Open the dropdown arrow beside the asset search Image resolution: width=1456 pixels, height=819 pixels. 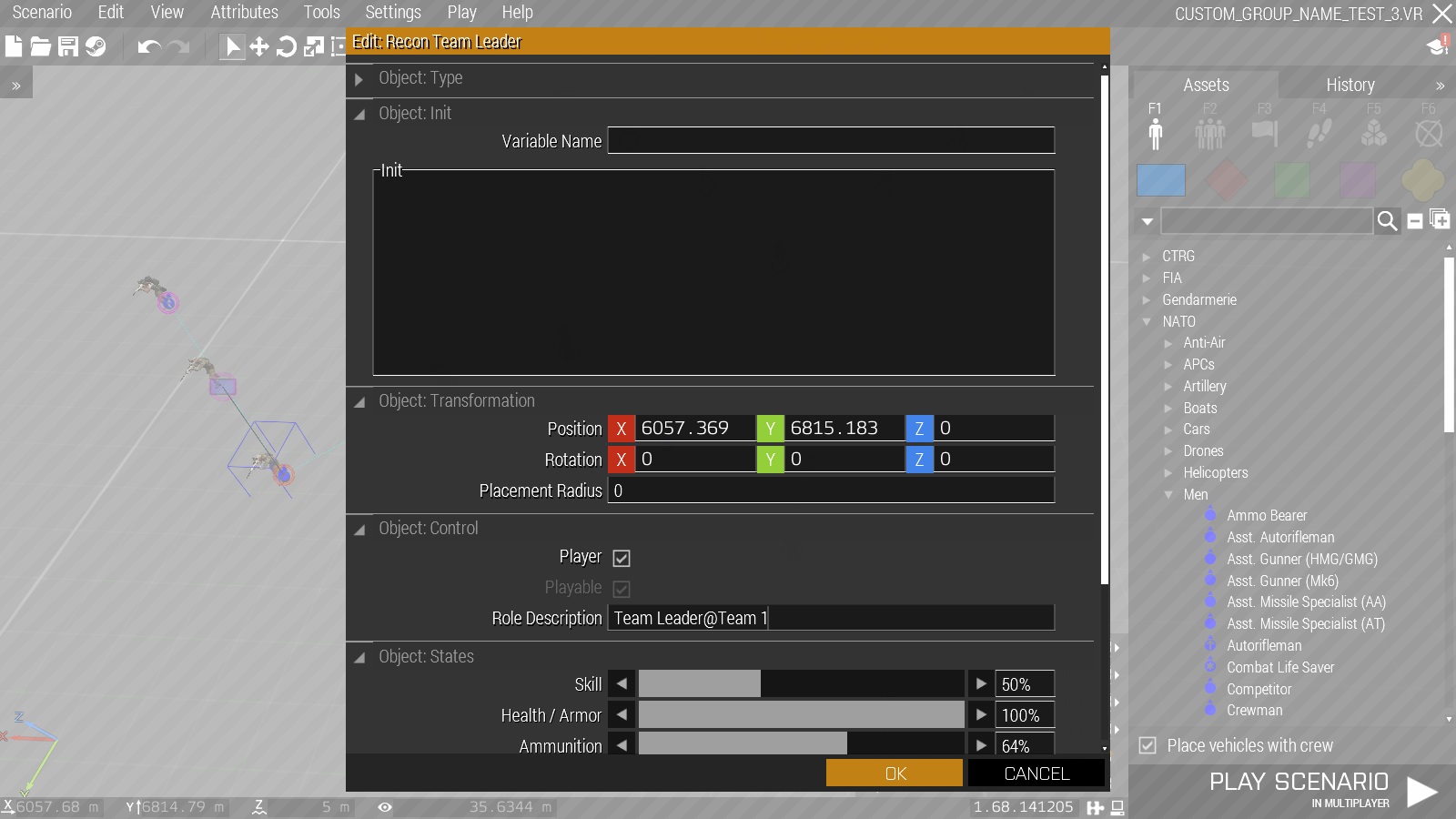(1148, 221)
